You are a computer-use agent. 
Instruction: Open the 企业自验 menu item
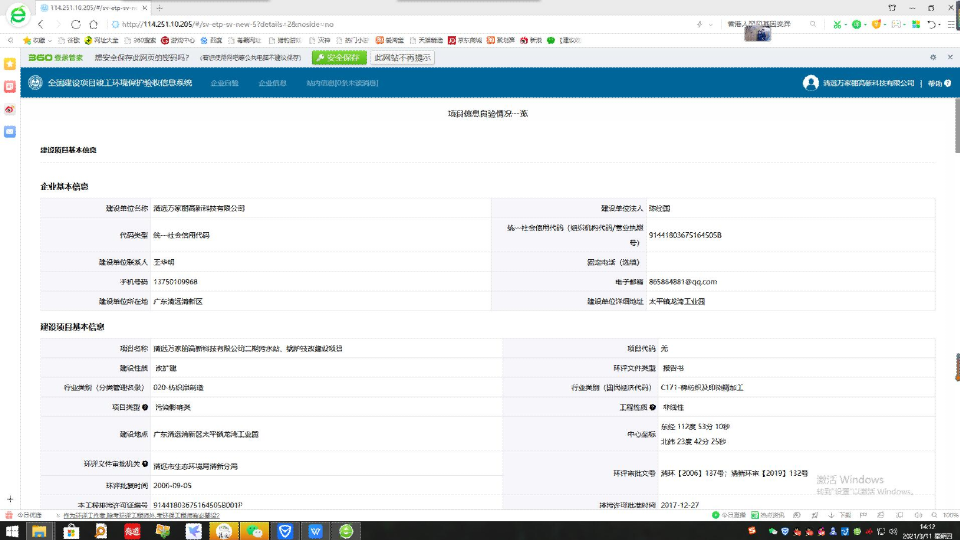coord(225,83)
